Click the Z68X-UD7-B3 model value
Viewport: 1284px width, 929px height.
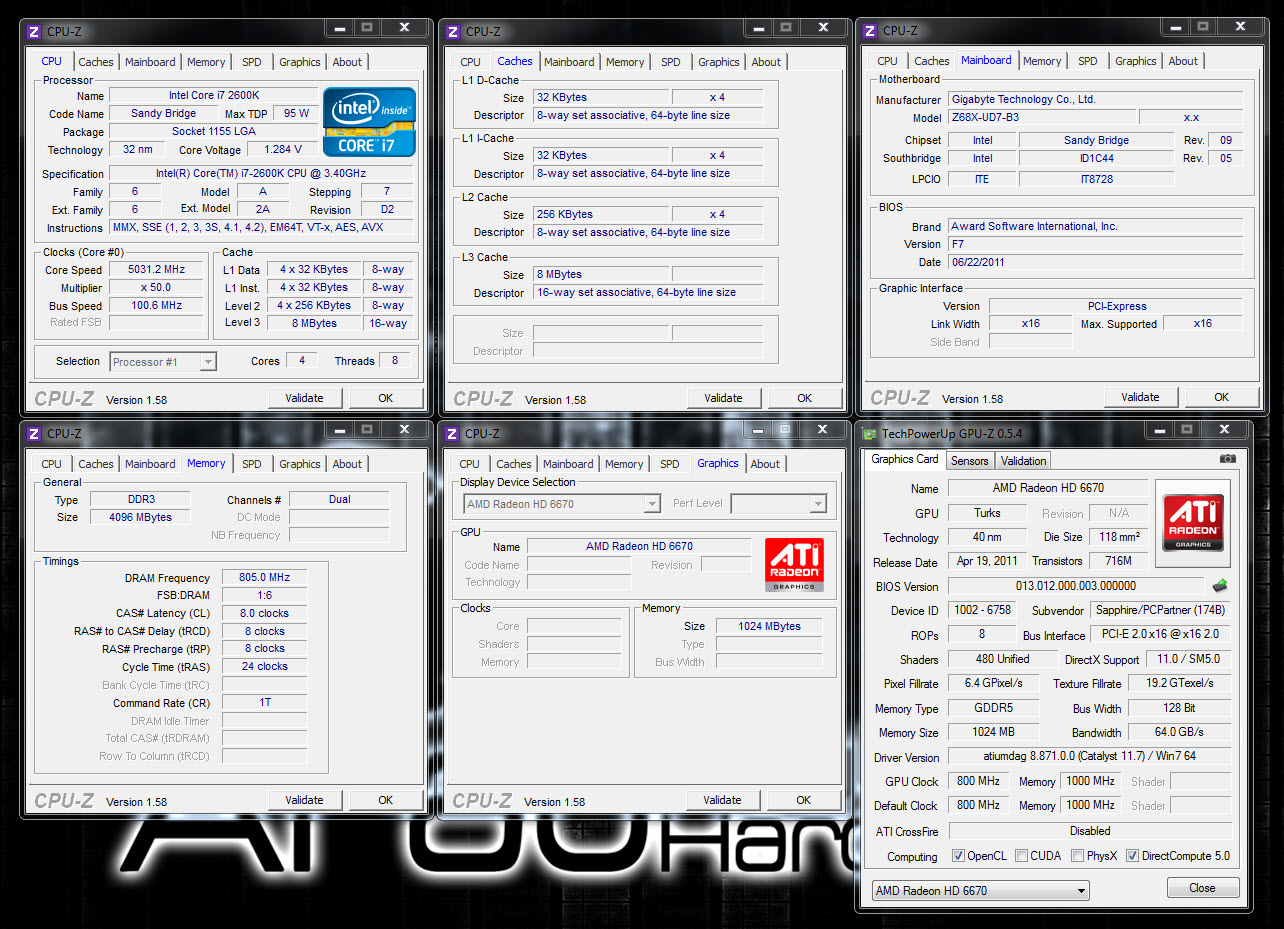click(1041, 117)
